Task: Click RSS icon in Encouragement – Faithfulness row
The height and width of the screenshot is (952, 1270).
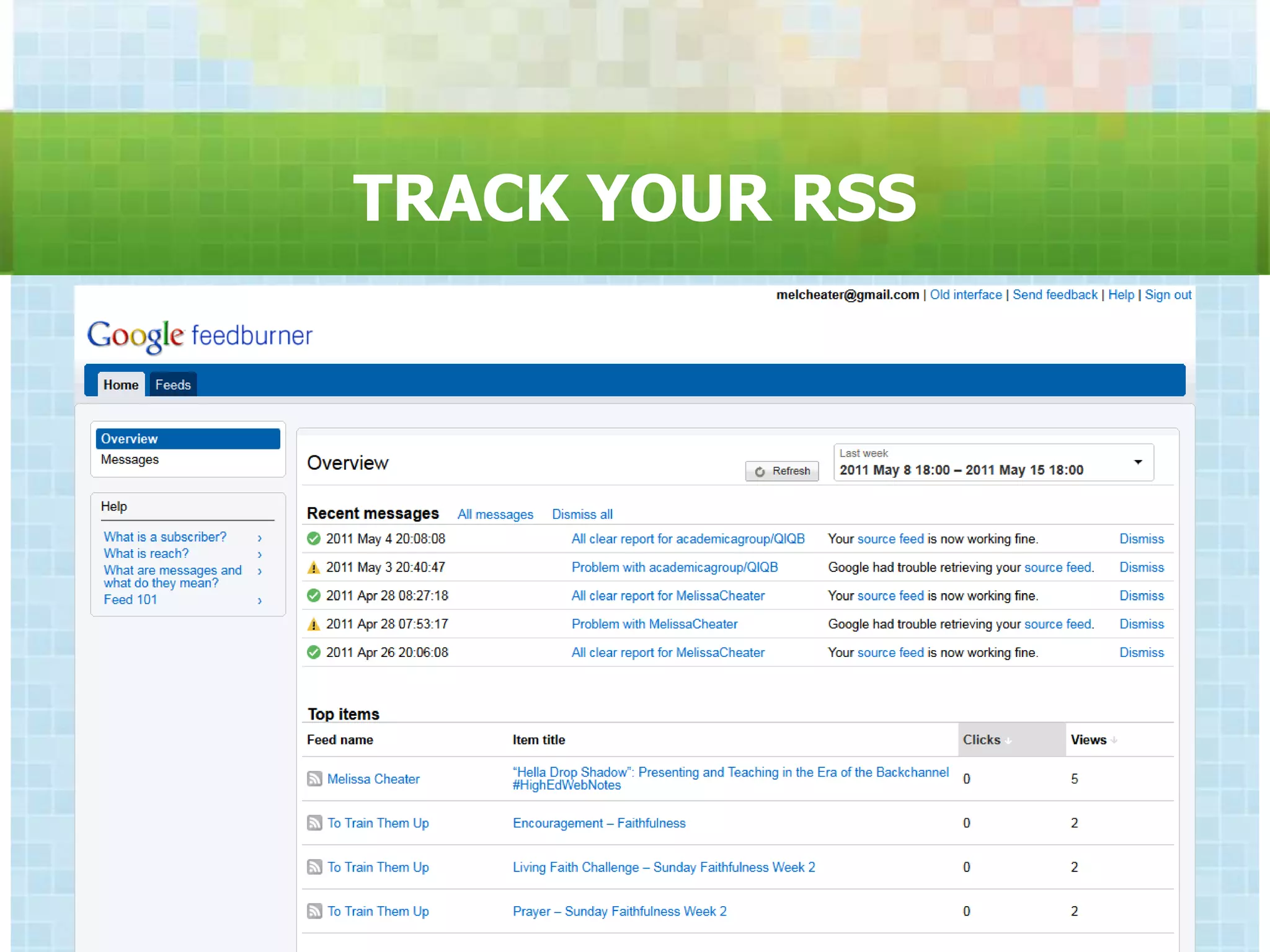Action: coord(314,822)
